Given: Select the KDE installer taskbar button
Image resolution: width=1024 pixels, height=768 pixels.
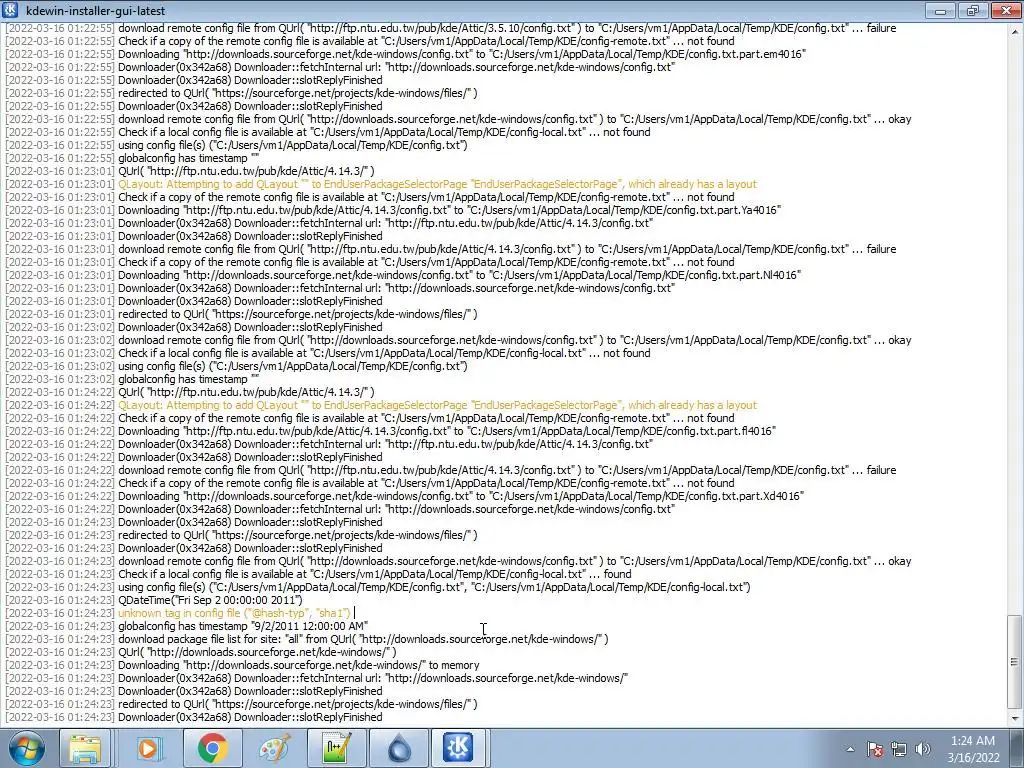Looking at the screenshot, I should (x=459, y=748).
